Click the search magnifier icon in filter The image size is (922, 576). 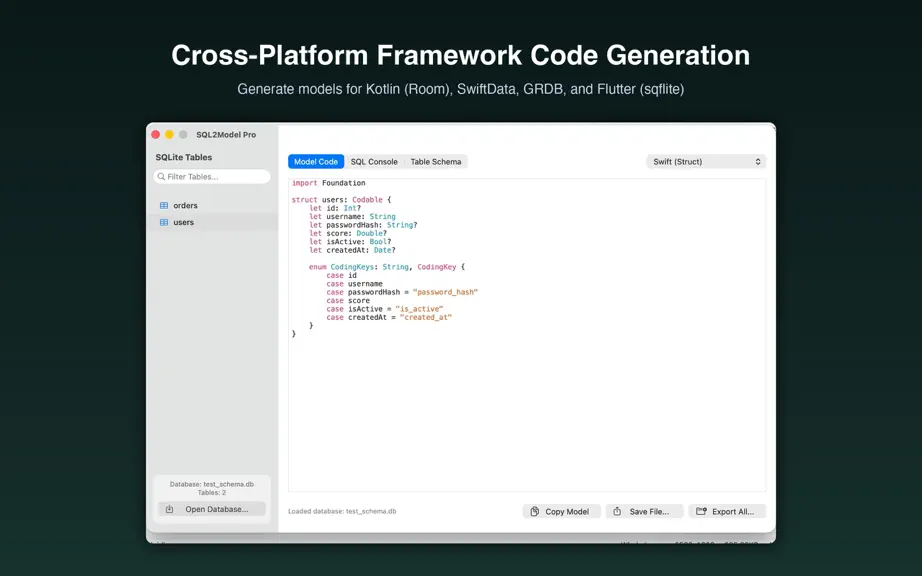(161, 176)
